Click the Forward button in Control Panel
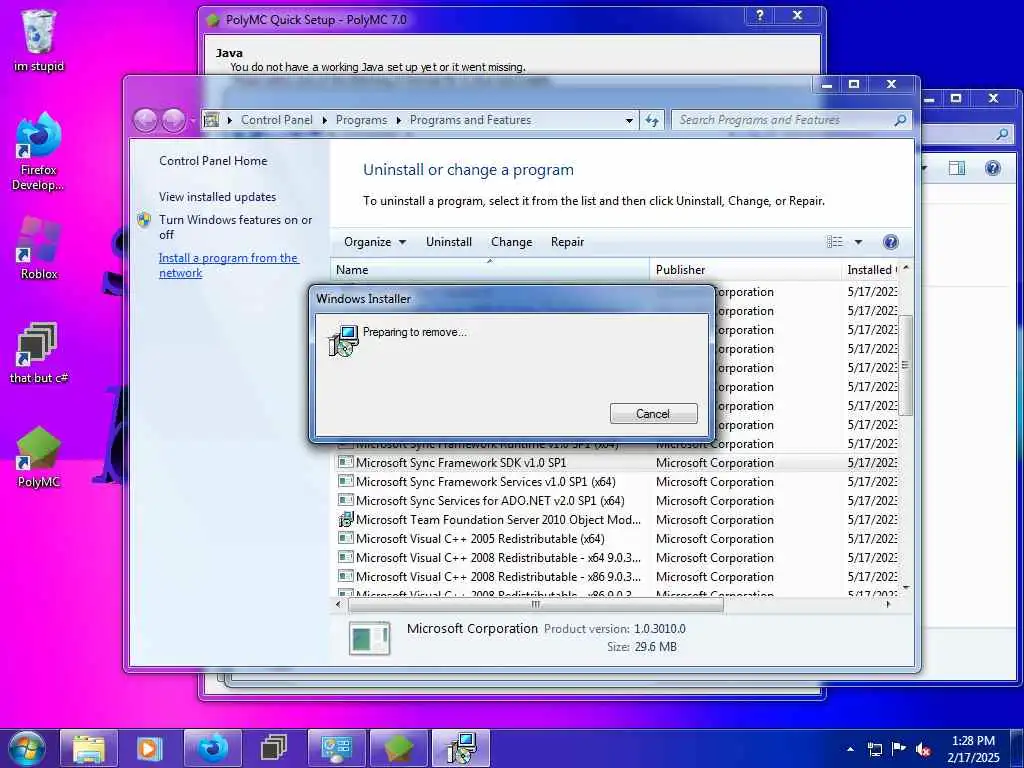The image size is (1024, 768). point(173,120)
